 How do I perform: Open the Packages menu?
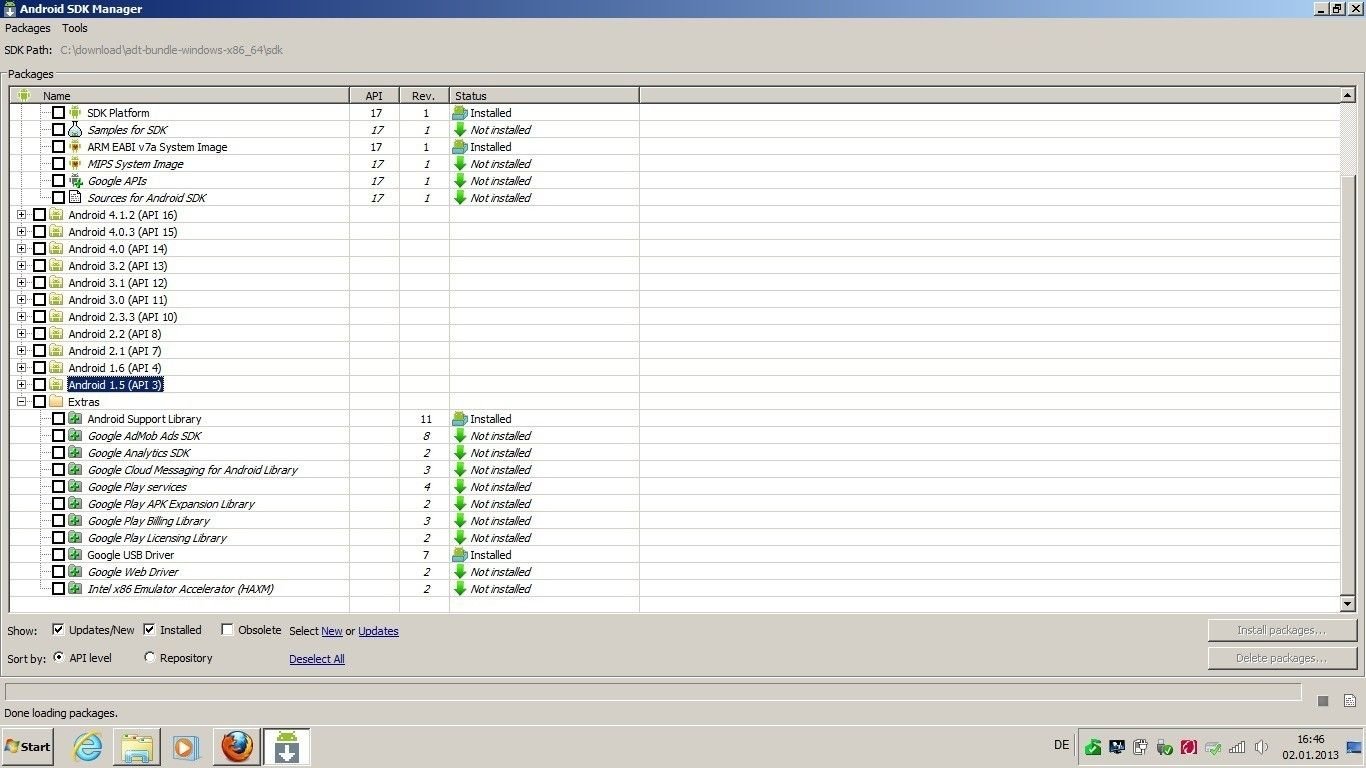[27, 28]
